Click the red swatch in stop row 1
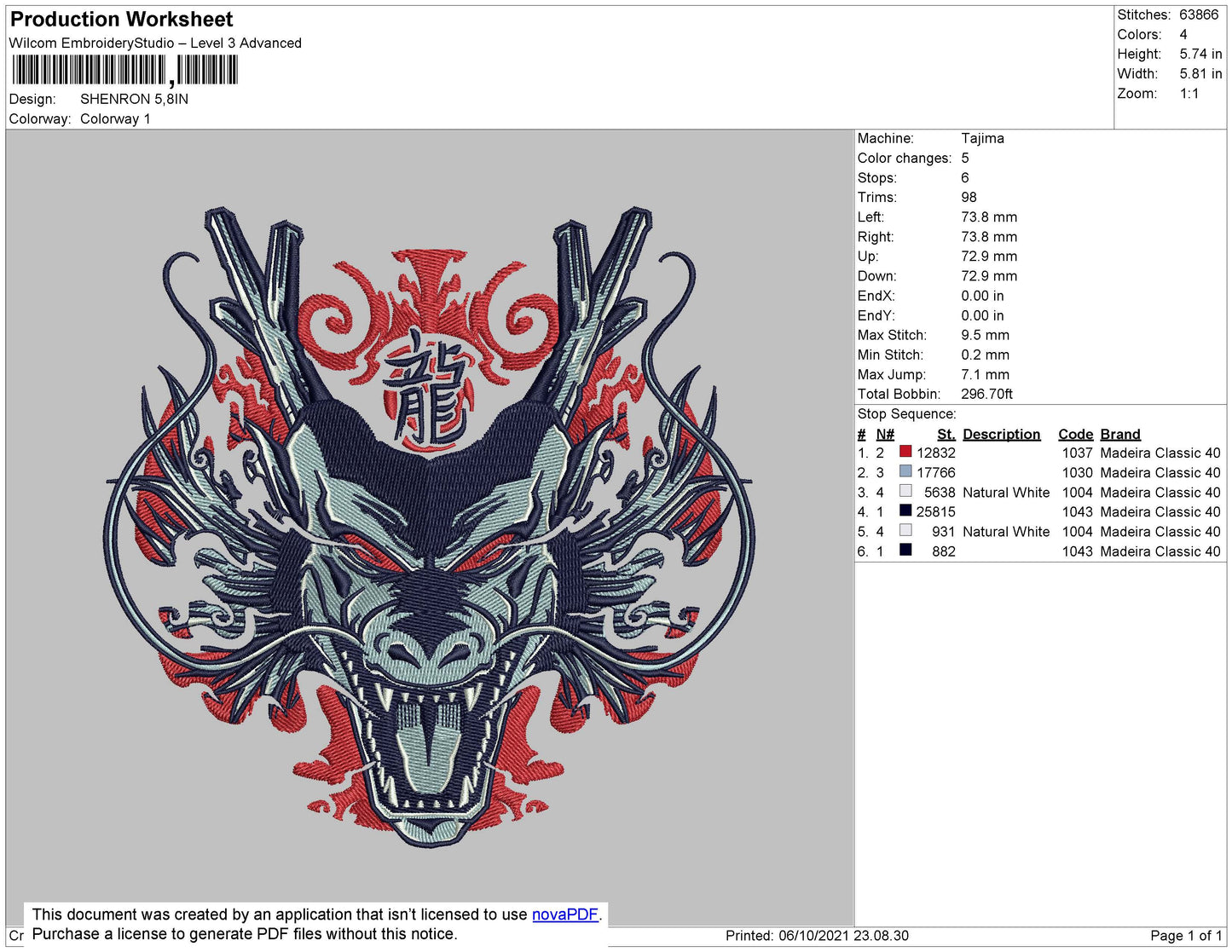The image size is (1232, 952). pyautogui.click(x=905, y=452)
